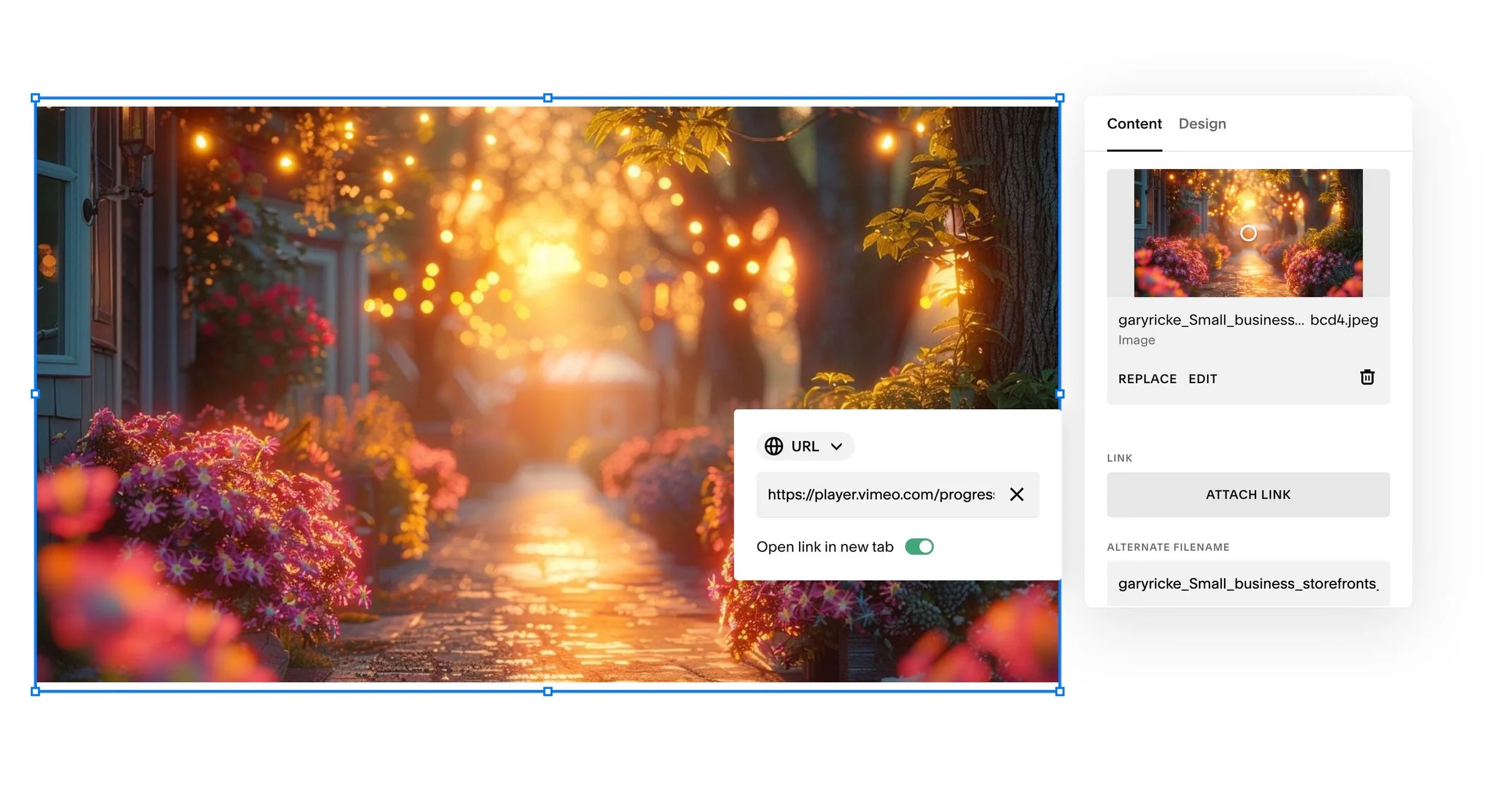Click the Alternate Filename text field
Image resolution: width=1512 pixels, height=793 pixels.
[x=1247, y=583]
